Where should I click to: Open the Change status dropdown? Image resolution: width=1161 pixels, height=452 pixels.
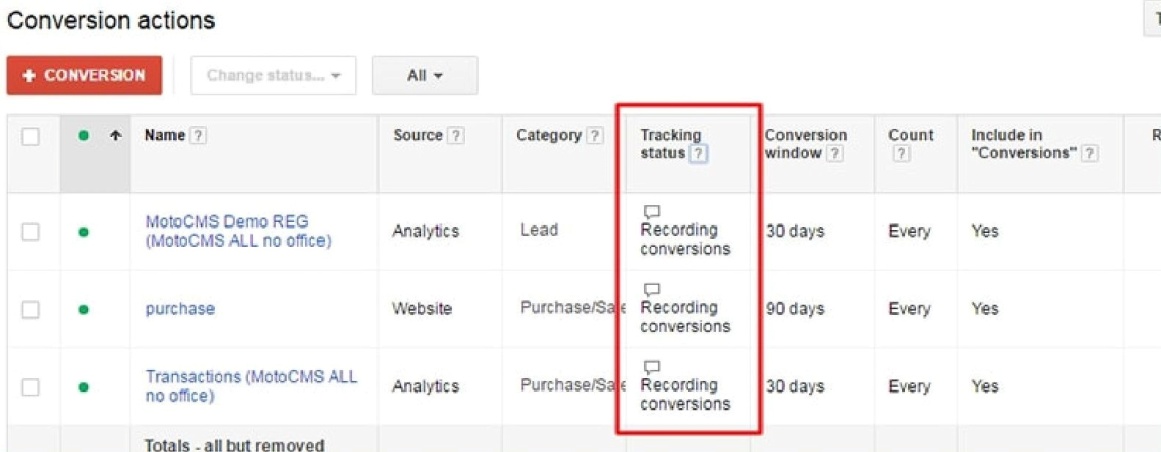pyautogui.click(x=273, y=76)
